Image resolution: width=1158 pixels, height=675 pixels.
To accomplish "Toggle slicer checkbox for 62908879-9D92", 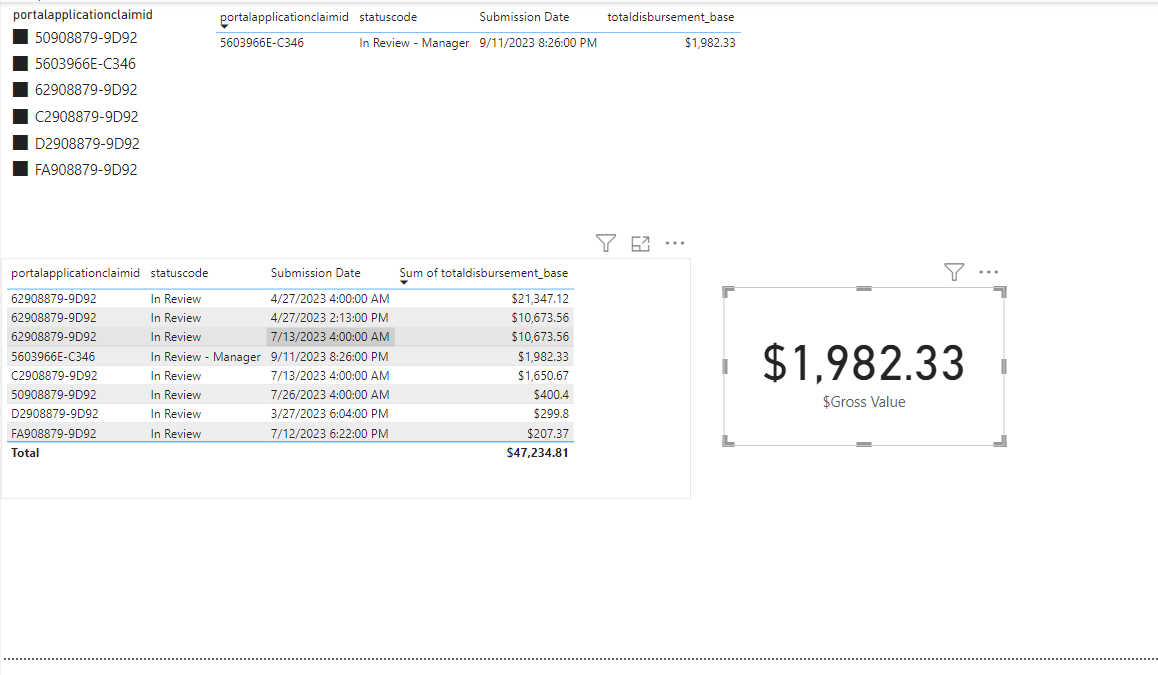I will coord(21,90).
